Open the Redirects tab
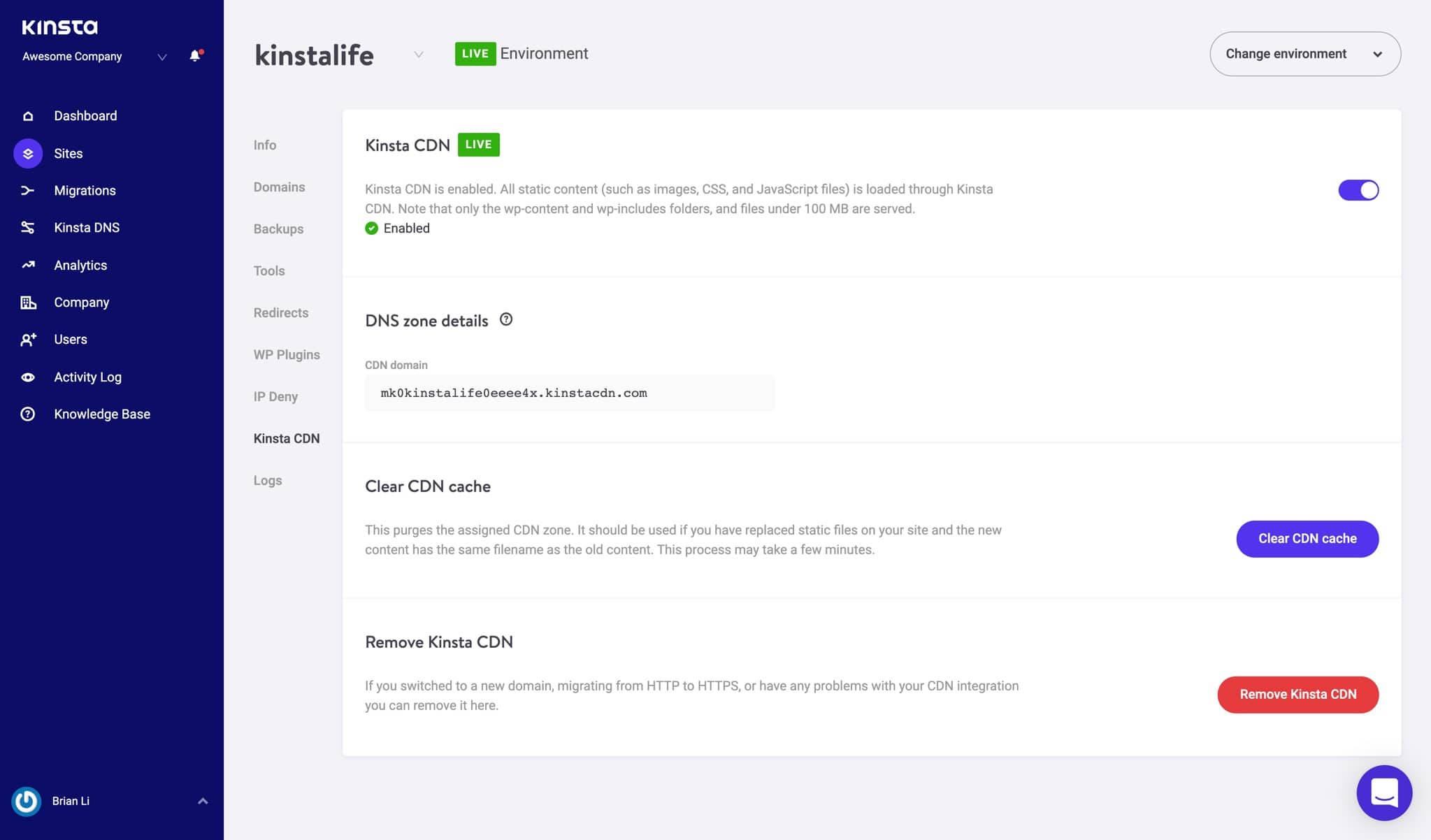This screenshot has width=1431, height=840. (x=280, y=313)
